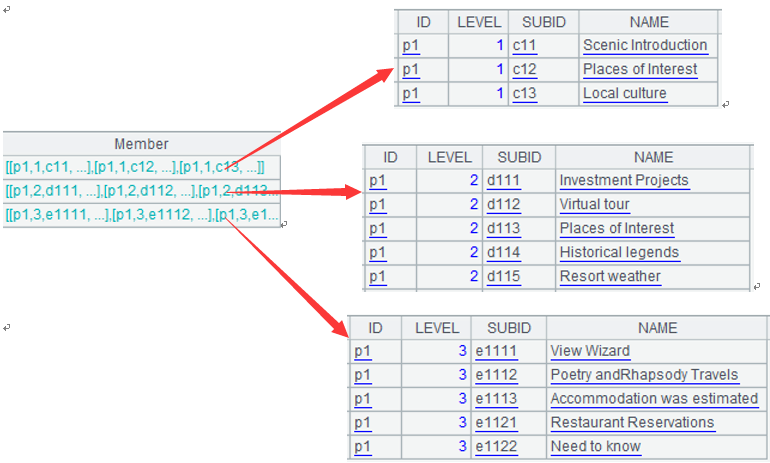
Task: Select the Historical legends name link
Action: pos(619,252)
